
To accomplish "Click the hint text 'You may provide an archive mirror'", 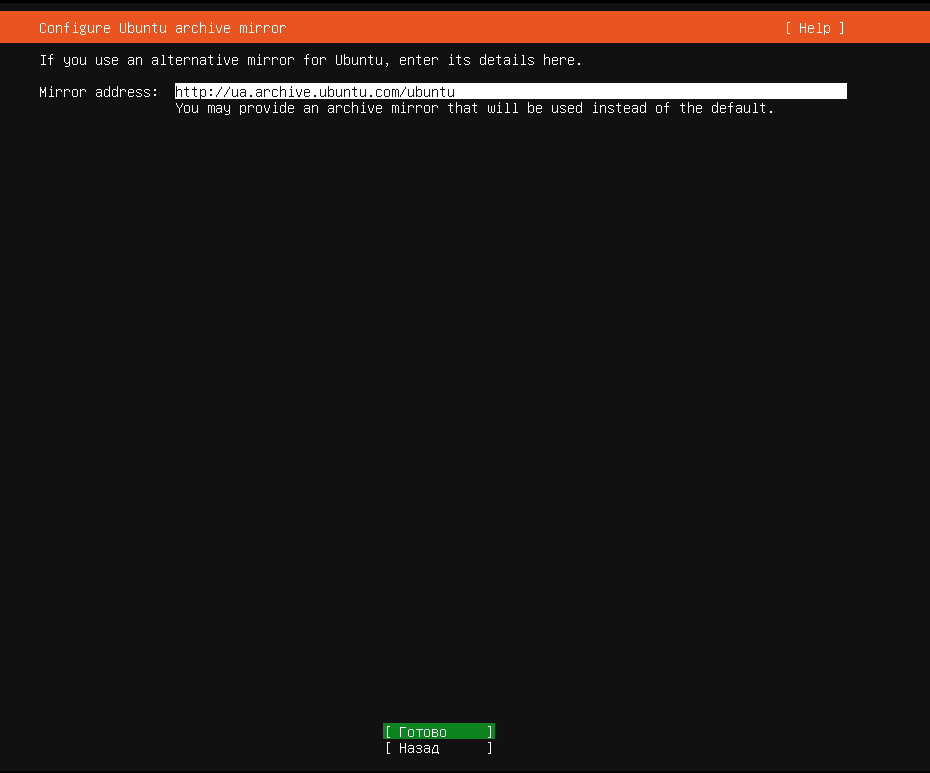I will point(307,108).
